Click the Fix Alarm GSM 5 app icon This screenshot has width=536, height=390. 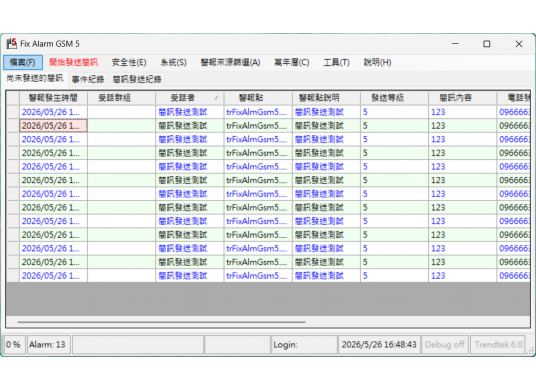point(12,44)
